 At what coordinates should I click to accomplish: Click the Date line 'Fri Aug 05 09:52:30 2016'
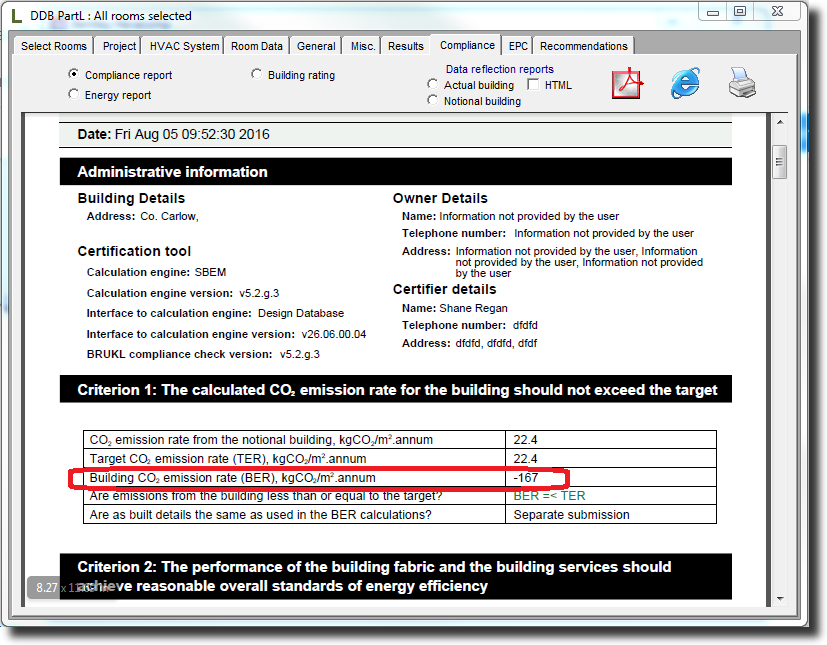click(174, 134)
